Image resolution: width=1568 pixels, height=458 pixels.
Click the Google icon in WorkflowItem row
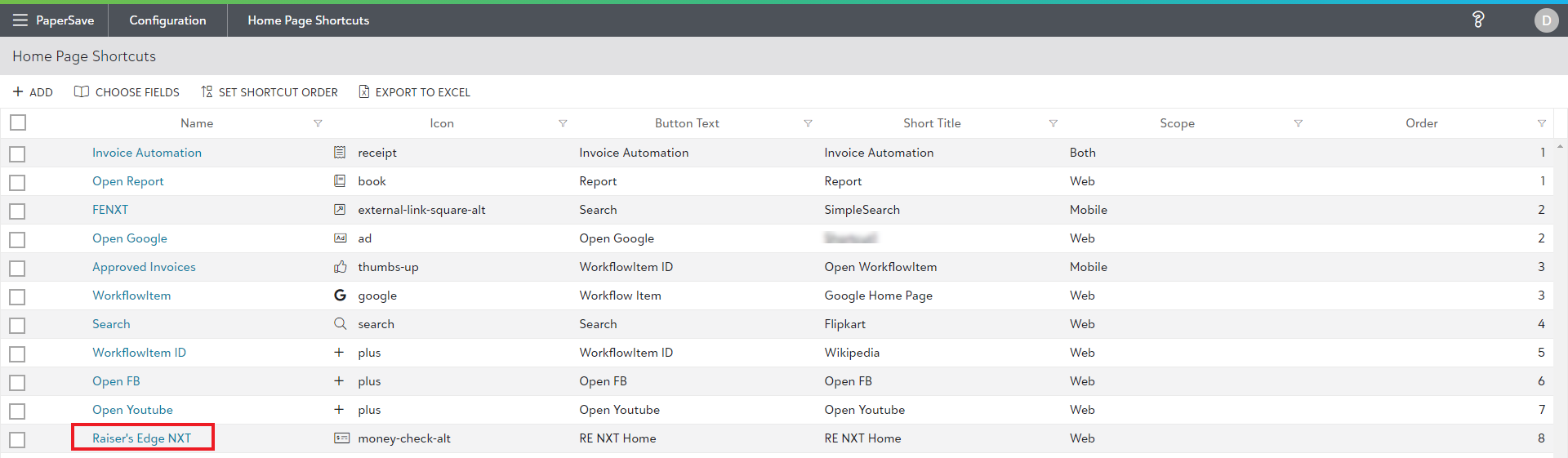click(x=340, y=296)
